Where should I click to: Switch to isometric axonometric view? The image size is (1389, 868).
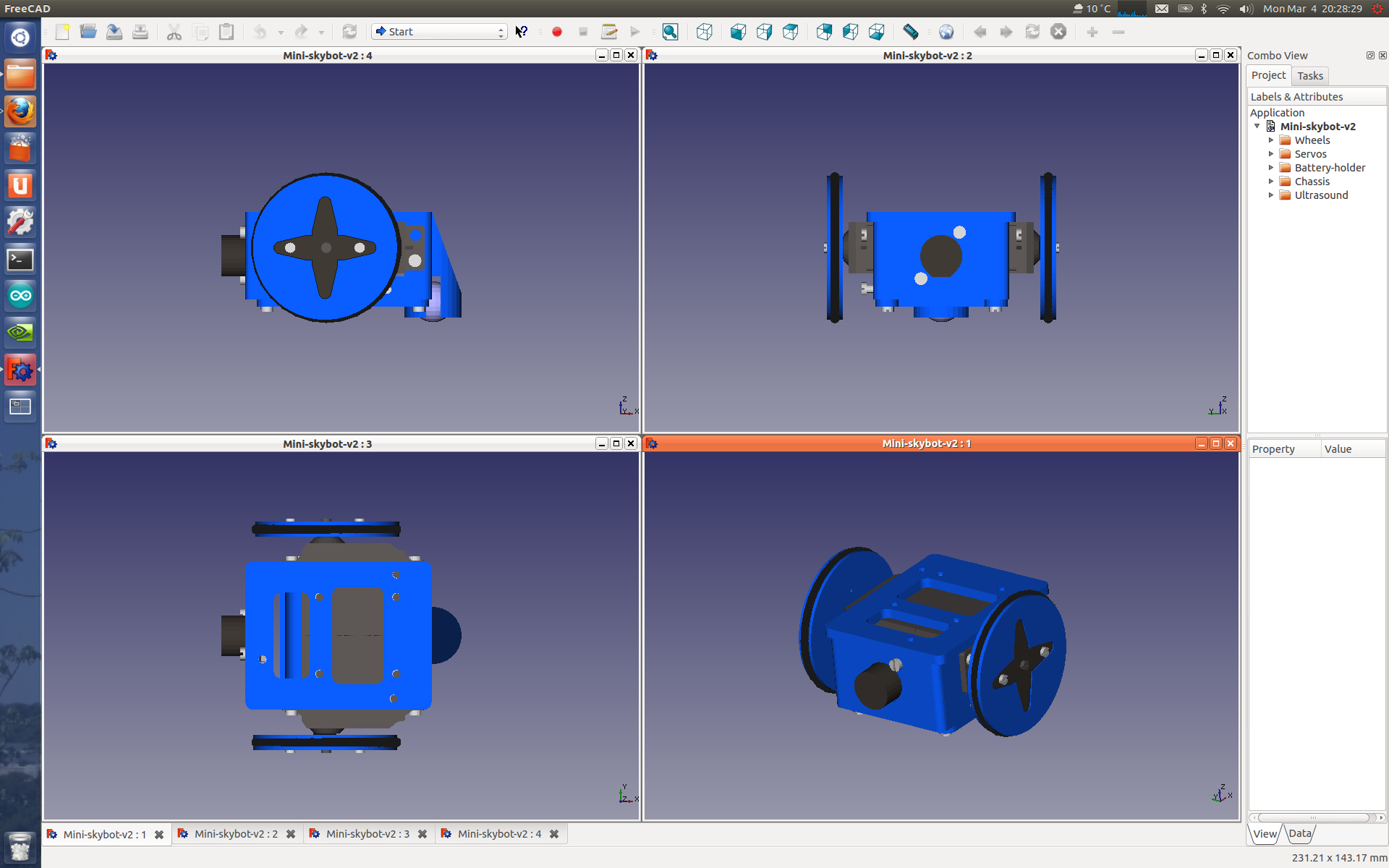[703, 32]
